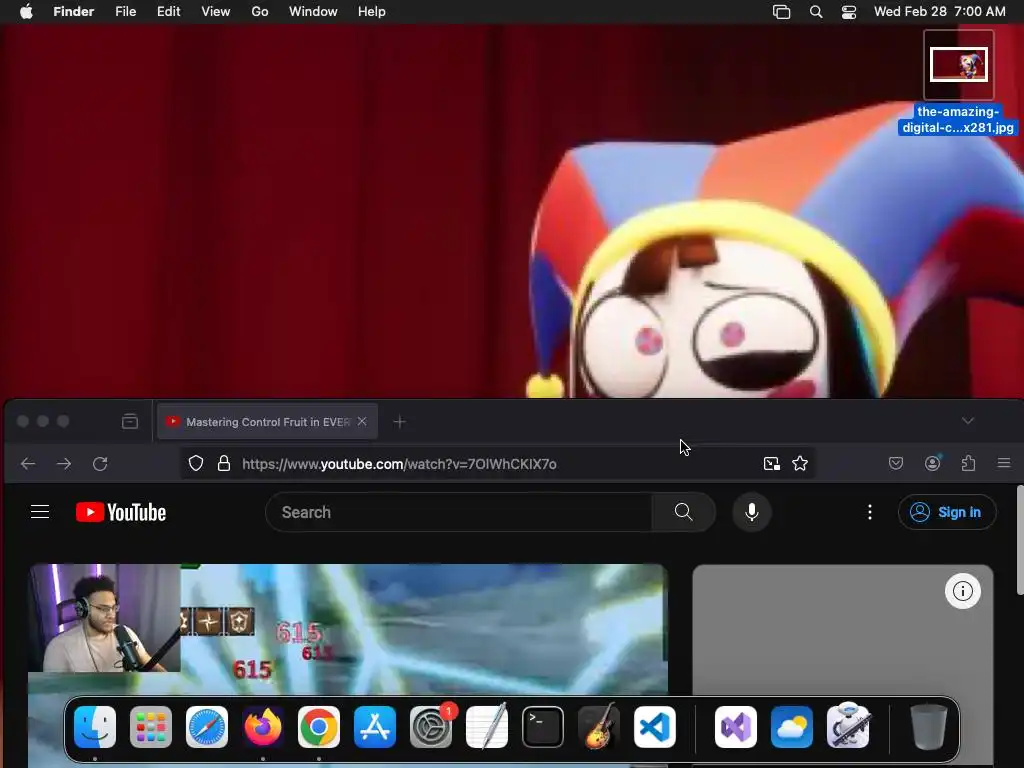The image size is (1024, 768).
Task: Click the YouTube URL address field
Action: (x=496, y=464)
